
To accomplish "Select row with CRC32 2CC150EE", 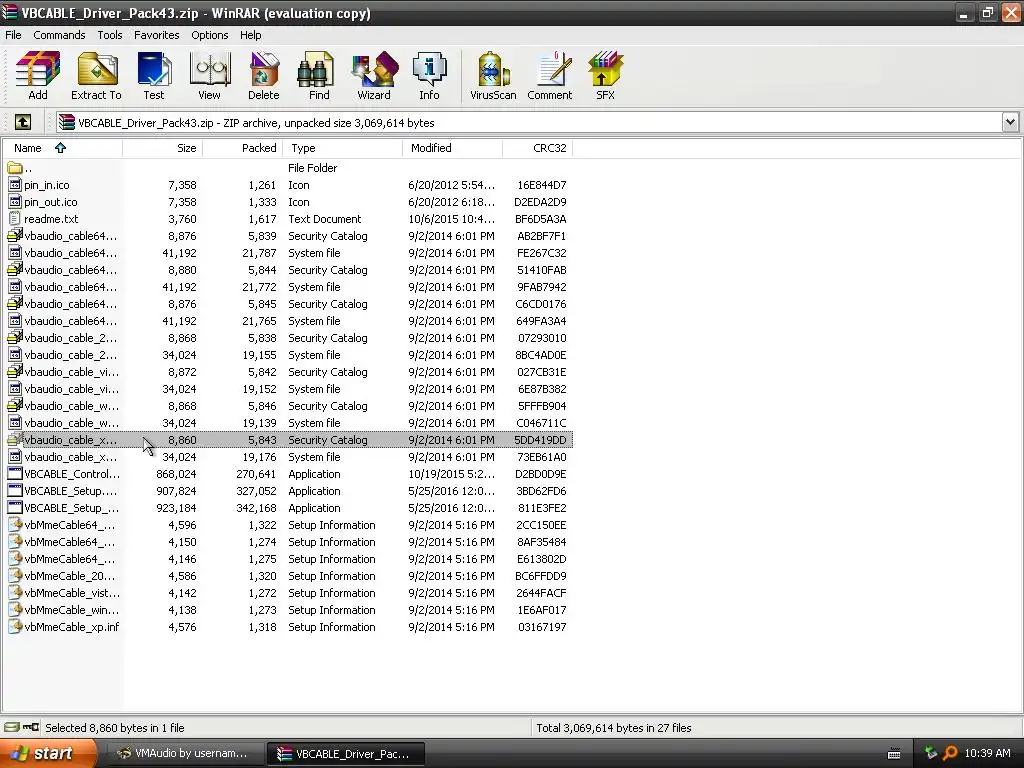I will (287, 524).
